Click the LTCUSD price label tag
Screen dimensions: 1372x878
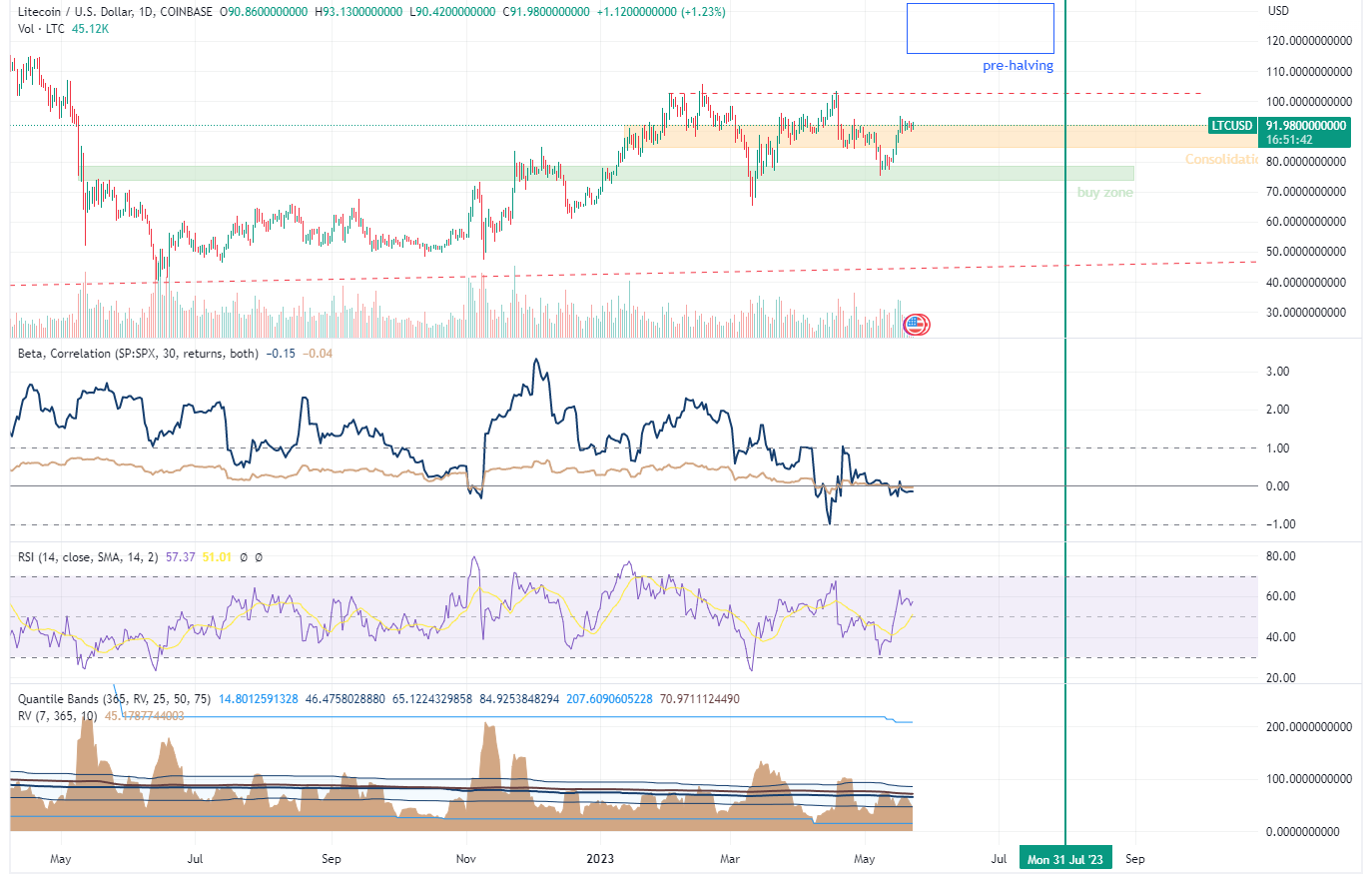click(1231, 126)
